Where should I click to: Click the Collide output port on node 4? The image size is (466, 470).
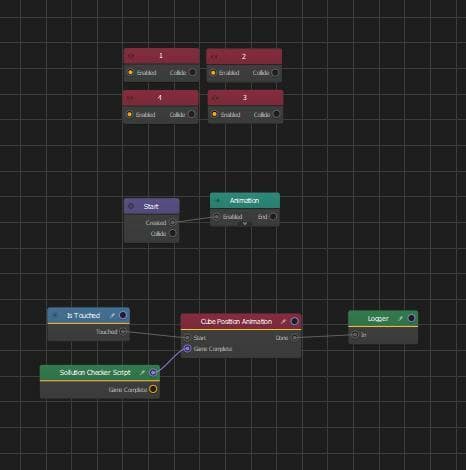coord(192,114)
